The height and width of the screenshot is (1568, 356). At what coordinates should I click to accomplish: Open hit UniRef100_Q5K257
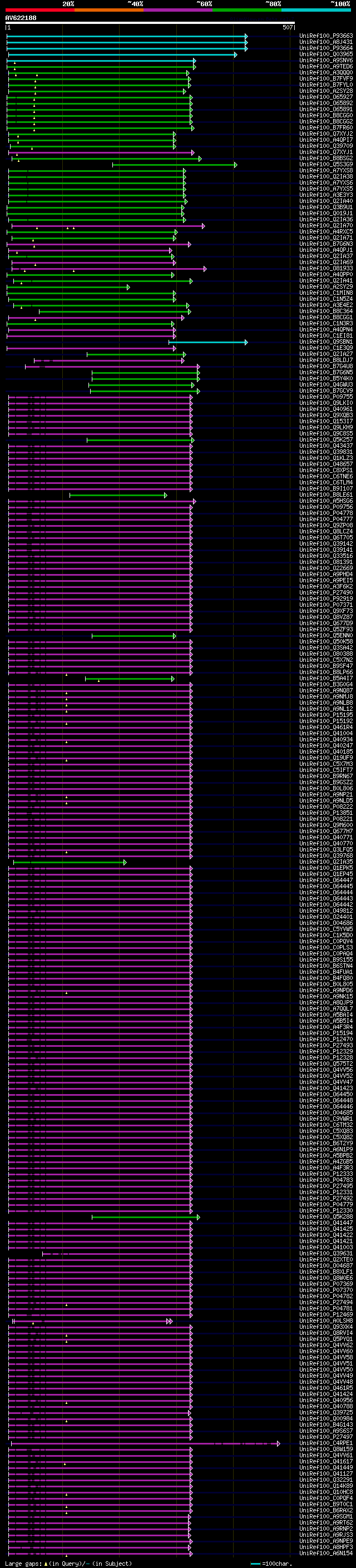coord(326,439)
